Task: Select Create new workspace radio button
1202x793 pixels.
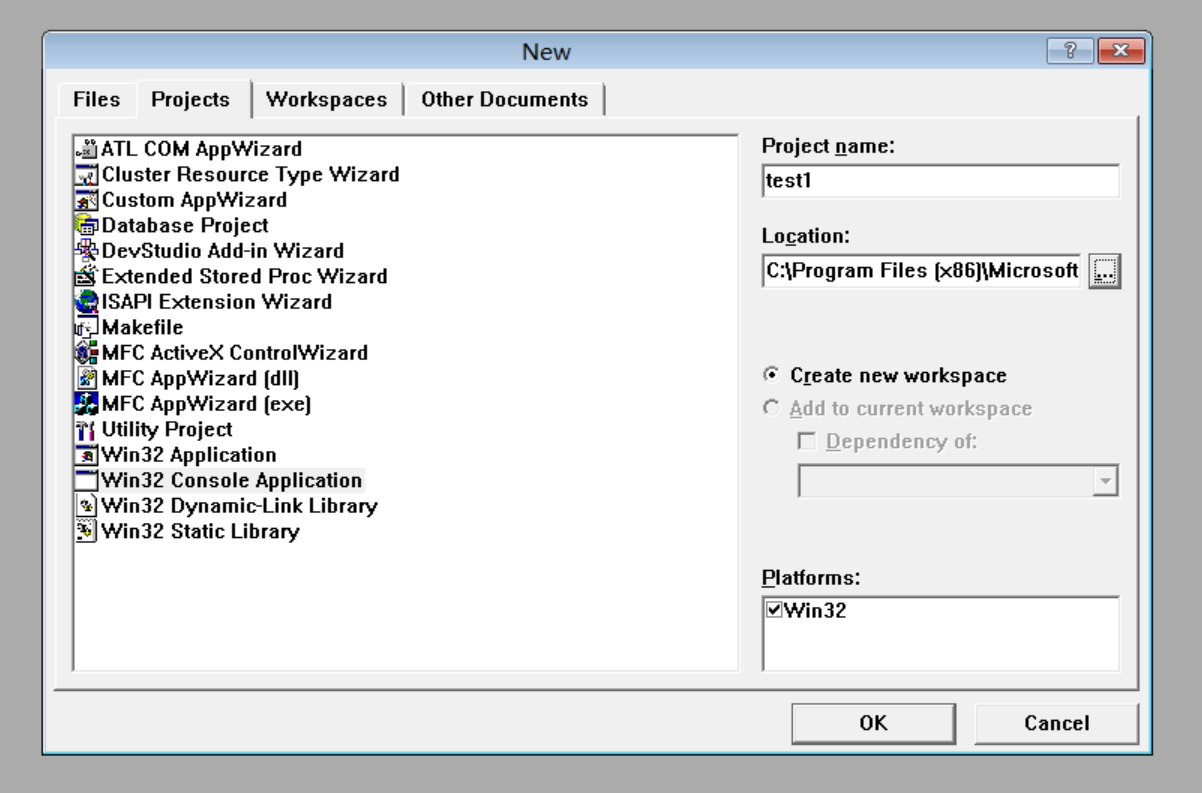Action: pos(771,376)
